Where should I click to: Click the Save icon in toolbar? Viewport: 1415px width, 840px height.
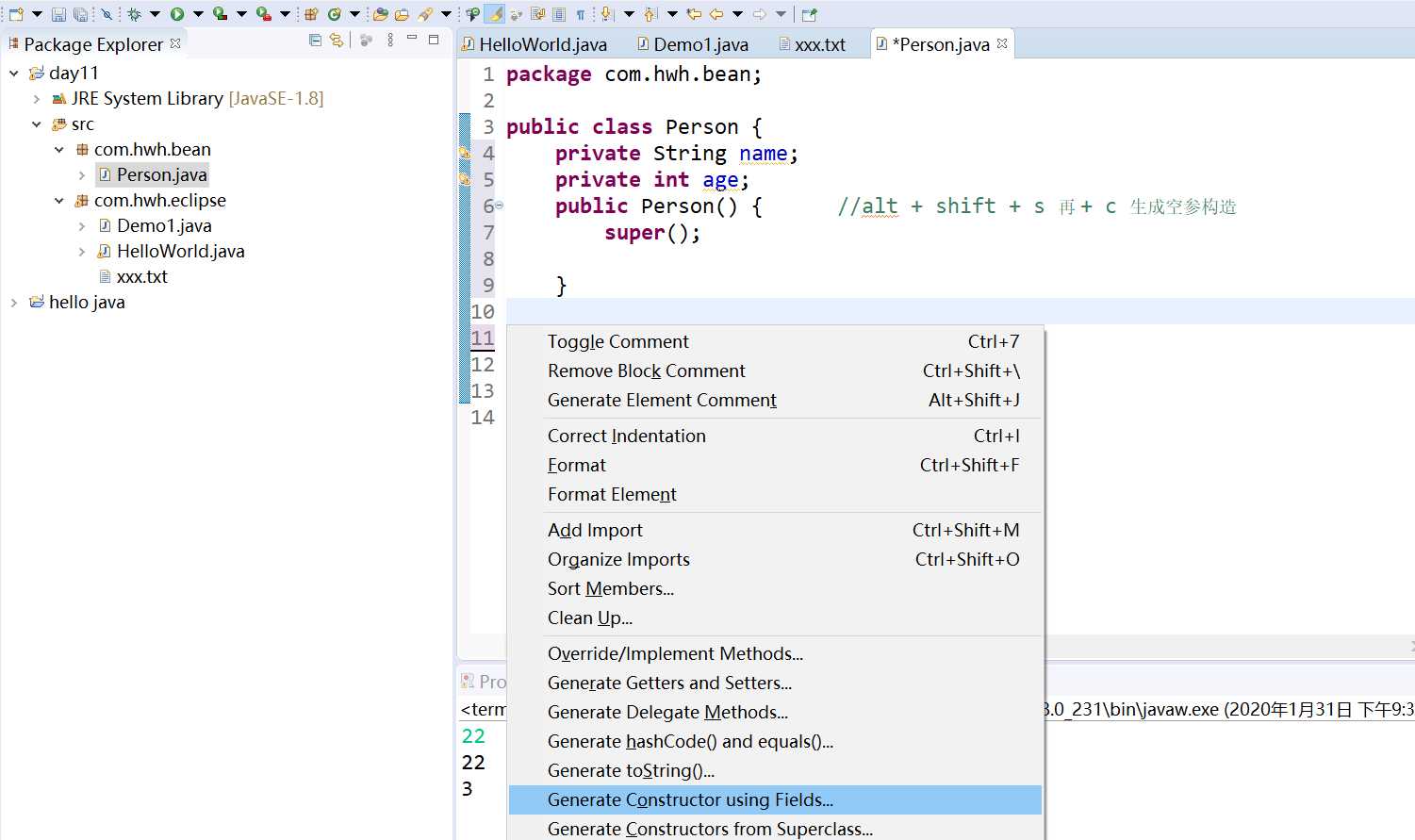pos(58,14)
